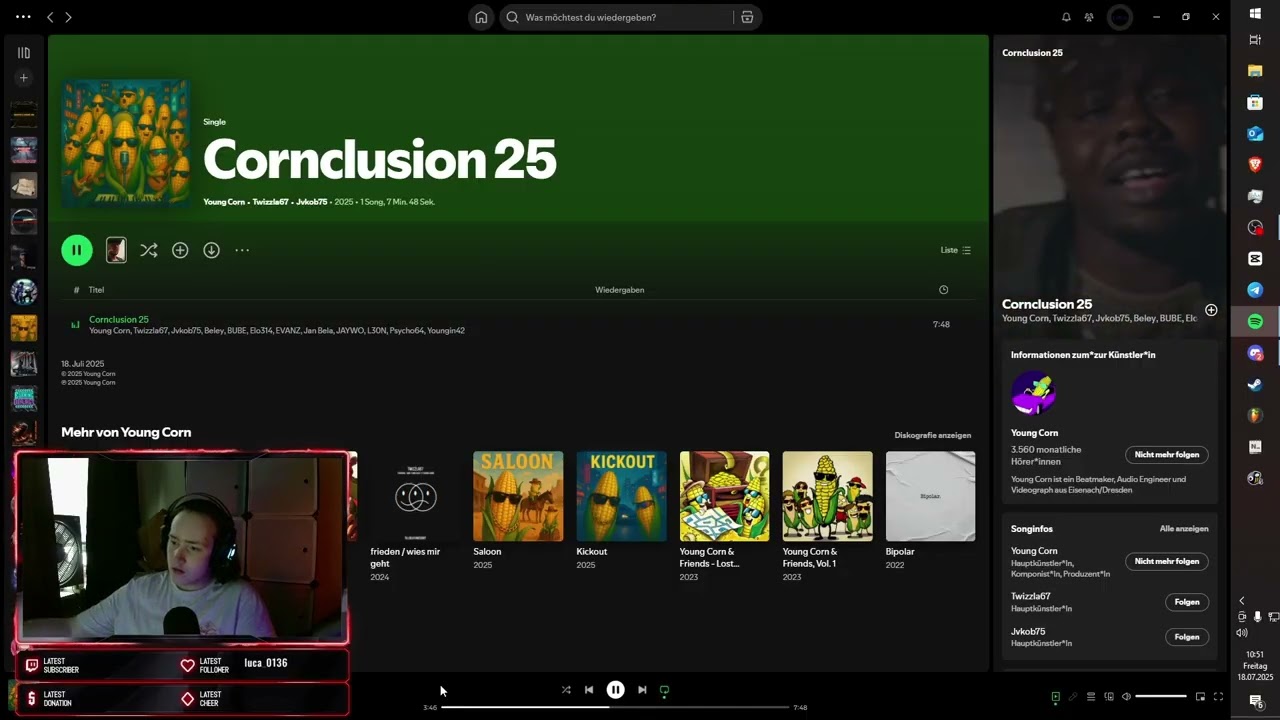Expand Your Library sidebar

[x=24, y=53]
